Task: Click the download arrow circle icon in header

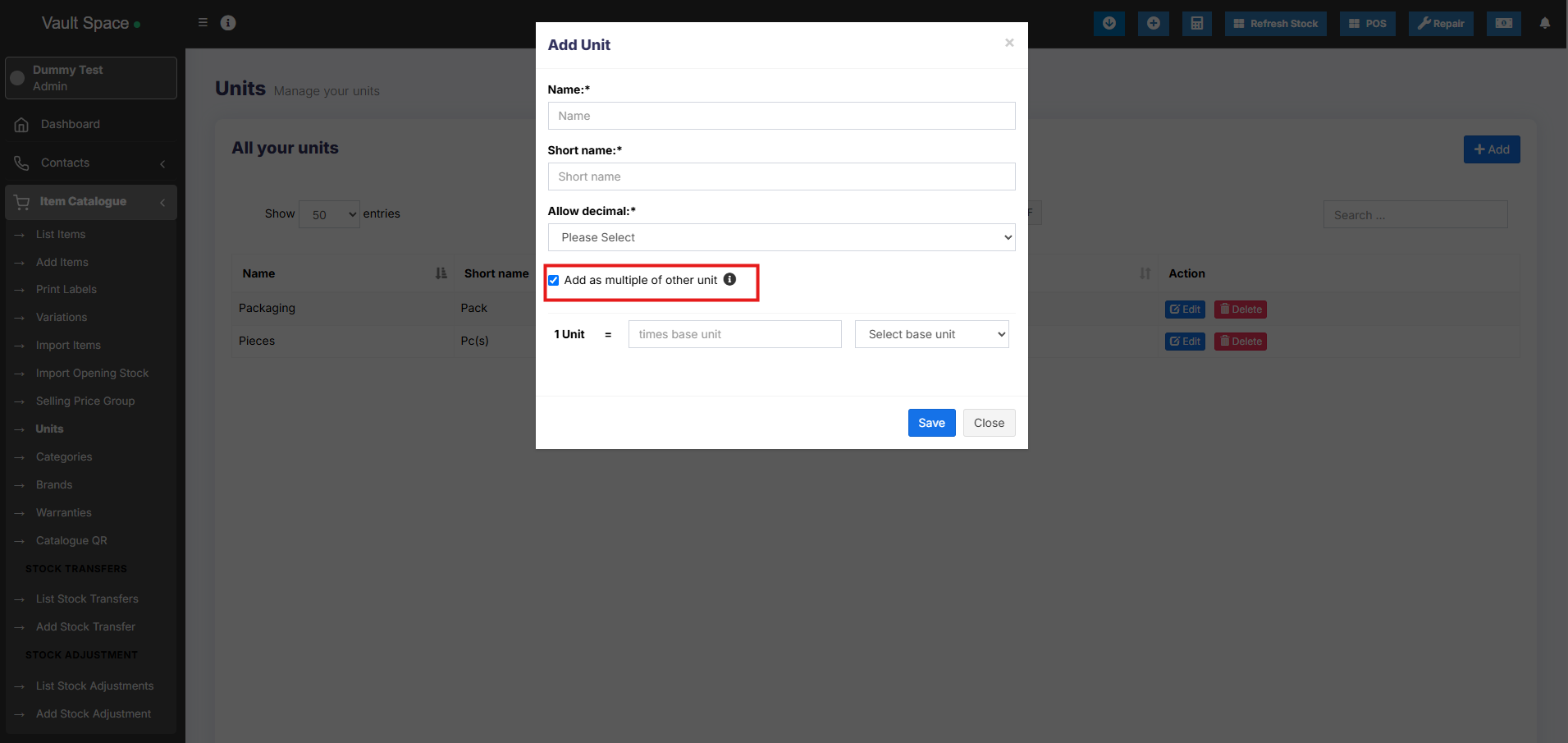Action: tap(1109, 23)
